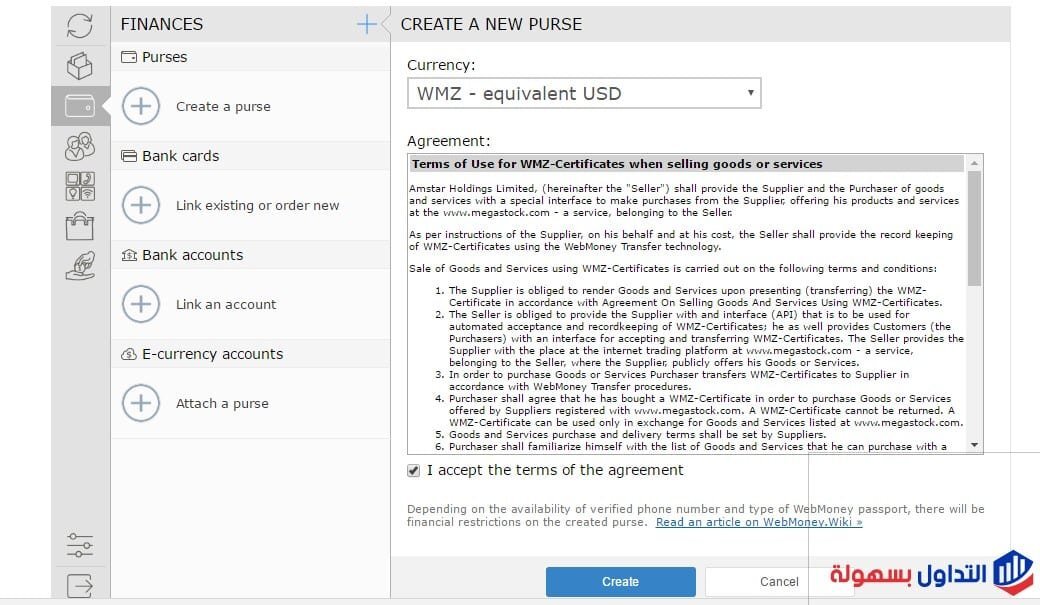Open the Currency dropdown

pyautogui.click(x=584, y=94)
